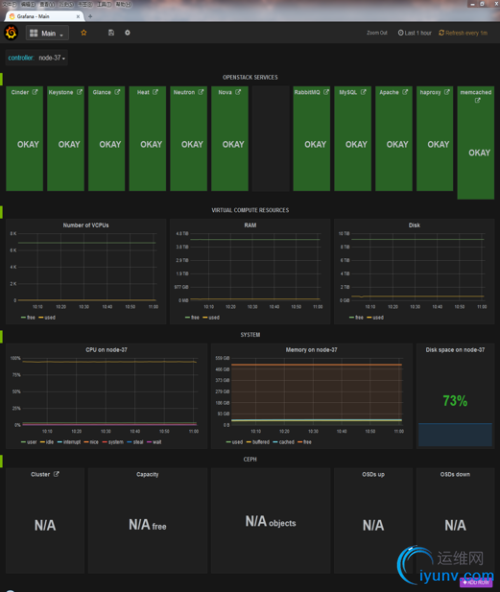Open the RAM panel title menu
The height and width of the screenshot is (592, 500).
pyautogui.click(x=250, y=225)
